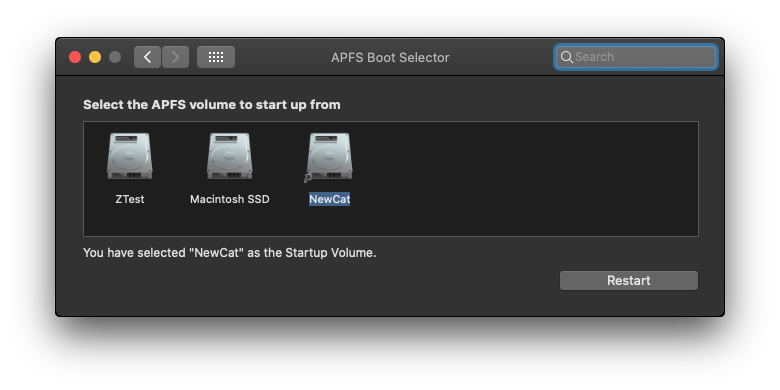This screenshot has width=780, height=390.
Task: Click the magnifying glass in the search box
Action: point(567,57)
